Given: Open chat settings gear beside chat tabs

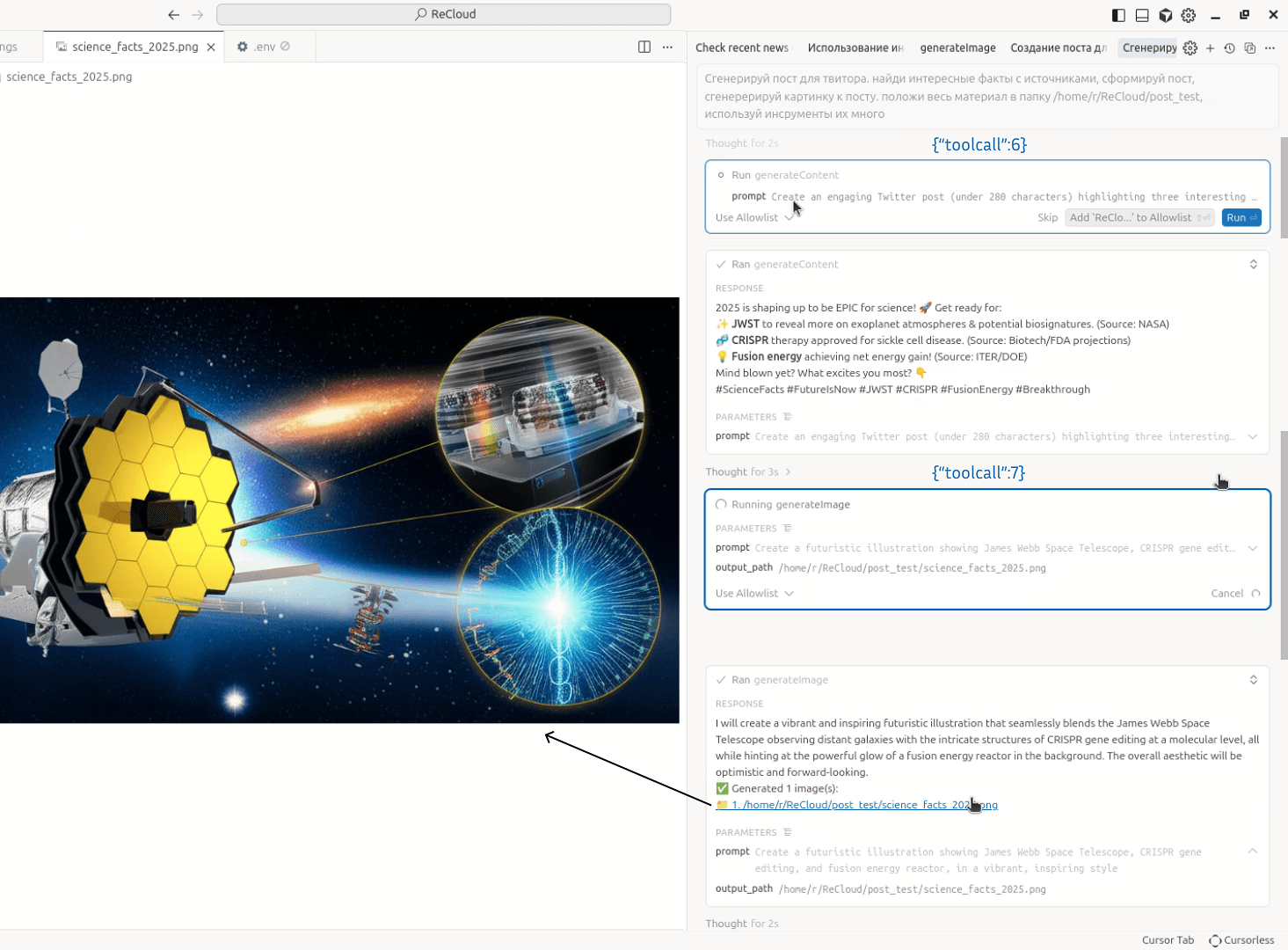Looking at the screenshot, I should tap(1190, 48).
